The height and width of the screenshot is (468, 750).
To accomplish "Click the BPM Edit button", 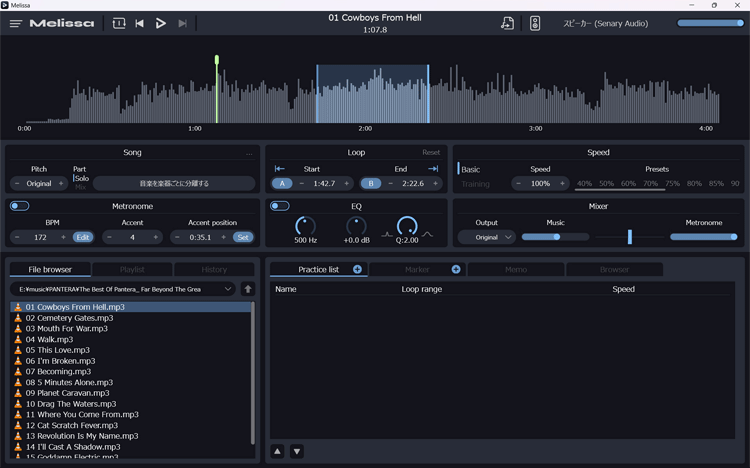I will 83,237.
